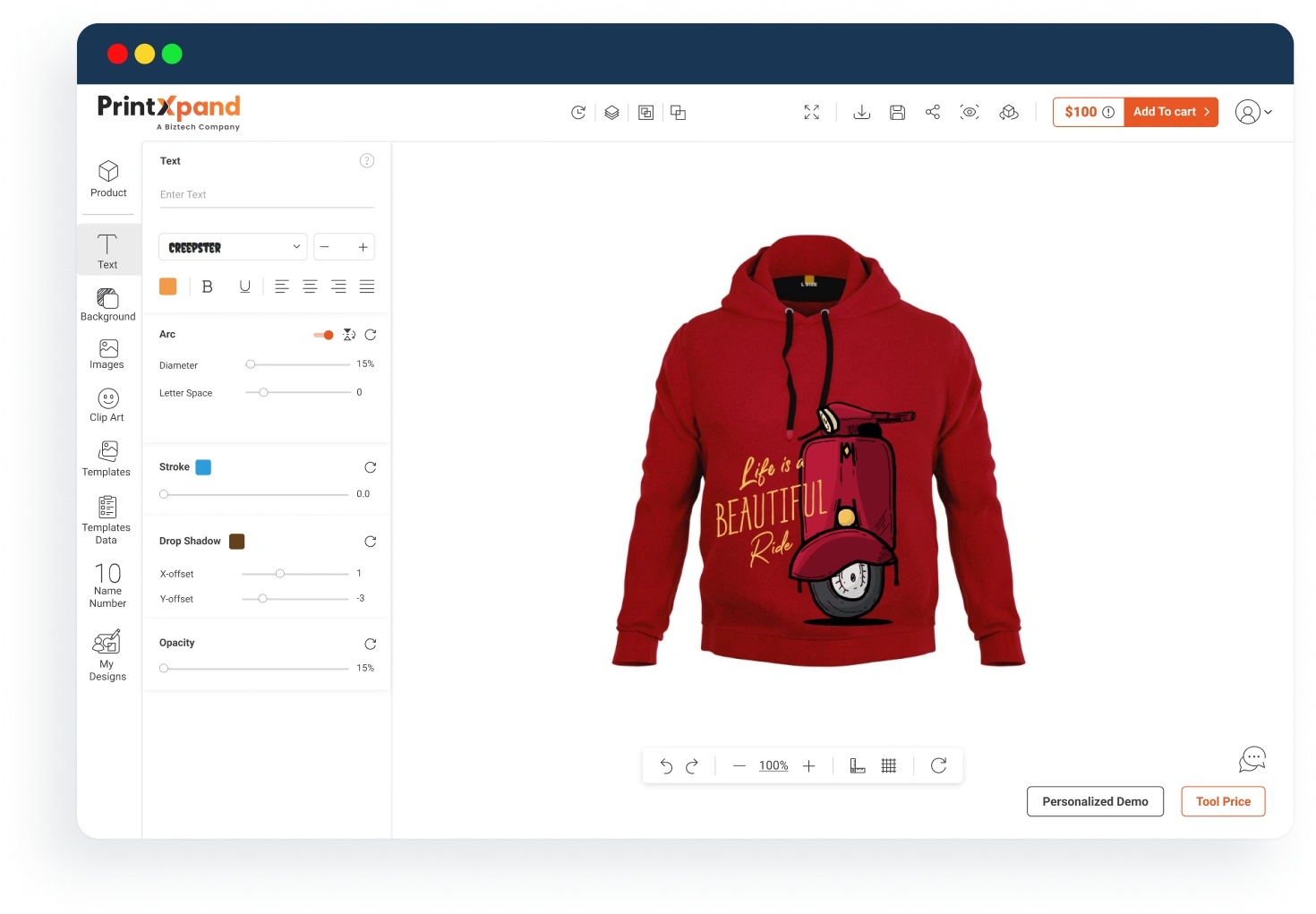Click the send-to-back arrangement icon

(679, 112)
